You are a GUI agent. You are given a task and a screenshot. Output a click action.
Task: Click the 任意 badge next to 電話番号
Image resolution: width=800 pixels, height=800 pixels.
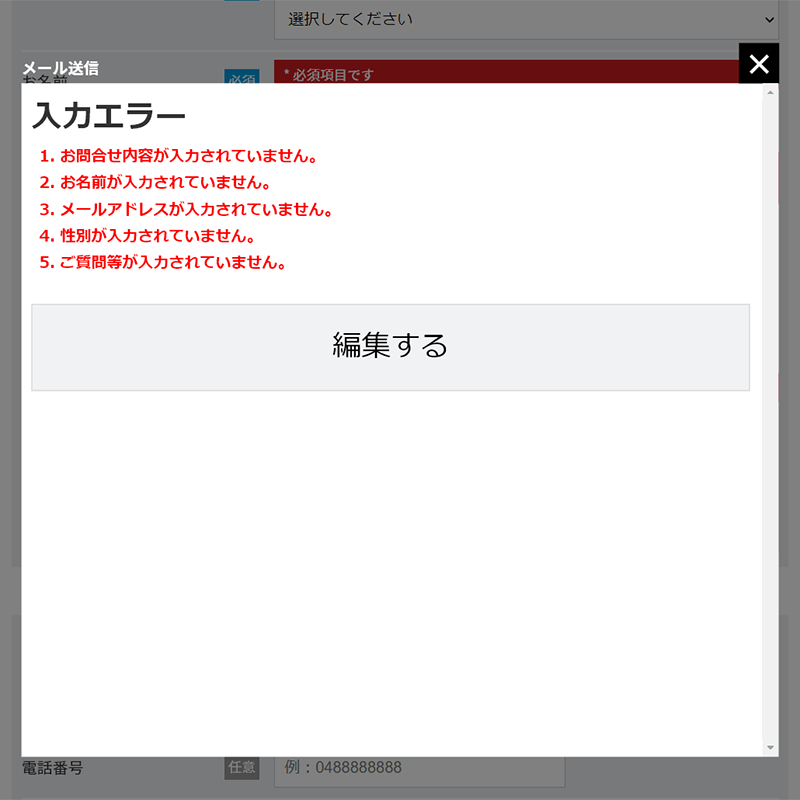coord(241,767)
